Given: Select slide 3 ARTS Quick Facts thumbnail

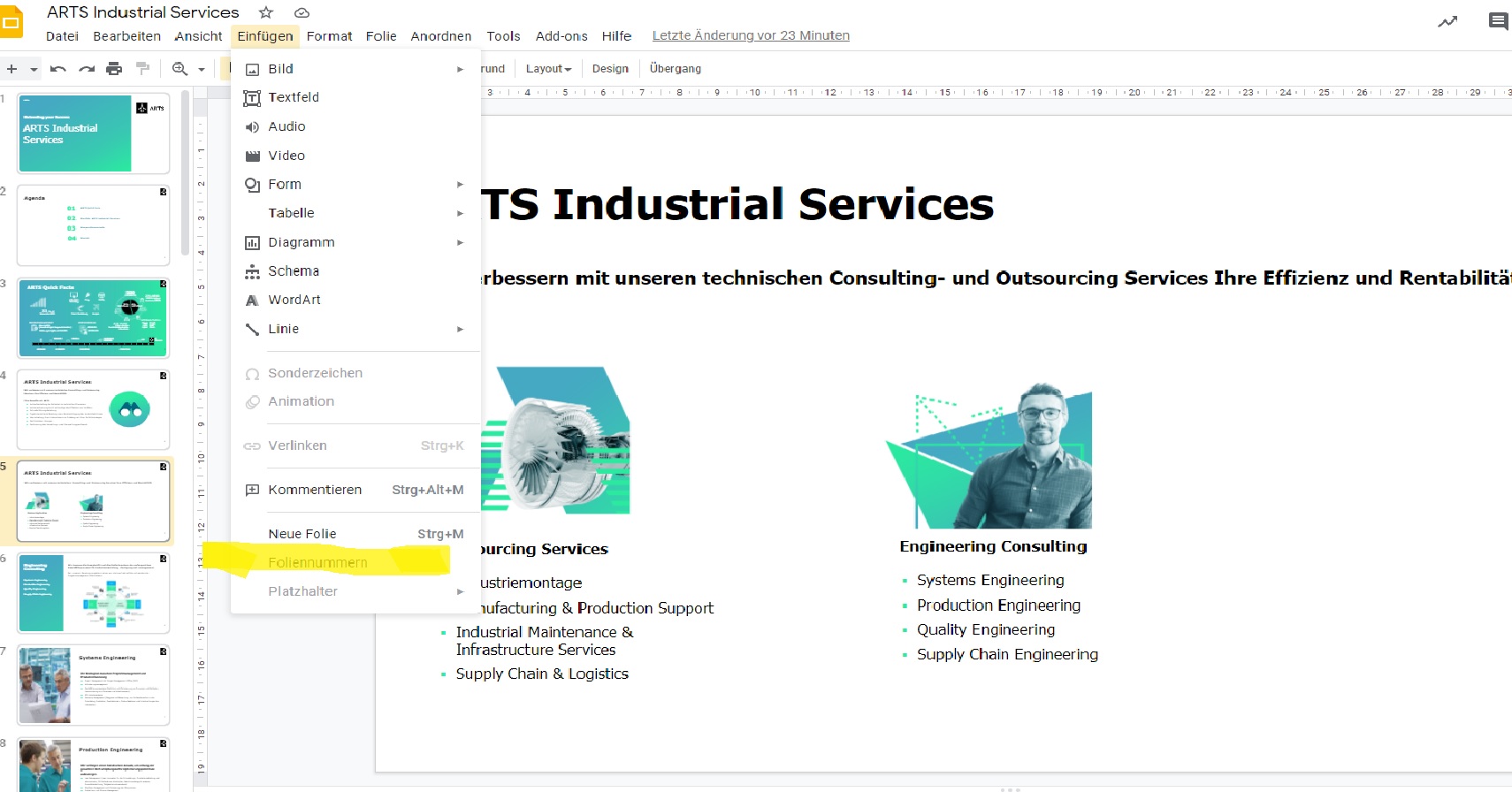Looking at the screenshot, I should (93, 317).
